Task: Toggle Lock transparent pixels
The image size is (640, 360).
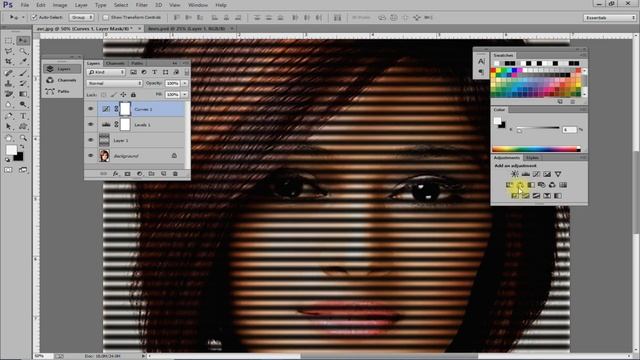Action: point(103,95)
